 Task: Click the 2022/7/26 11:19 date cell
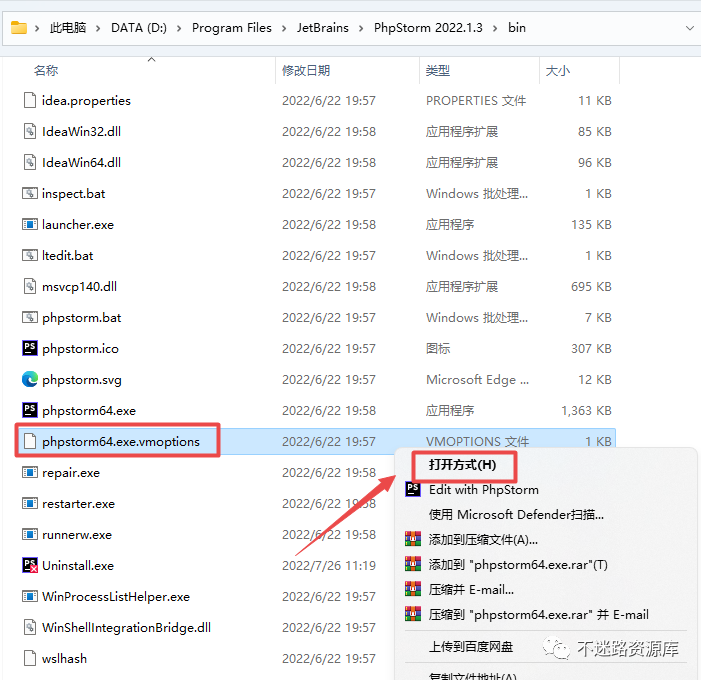(x=329, y=566)
